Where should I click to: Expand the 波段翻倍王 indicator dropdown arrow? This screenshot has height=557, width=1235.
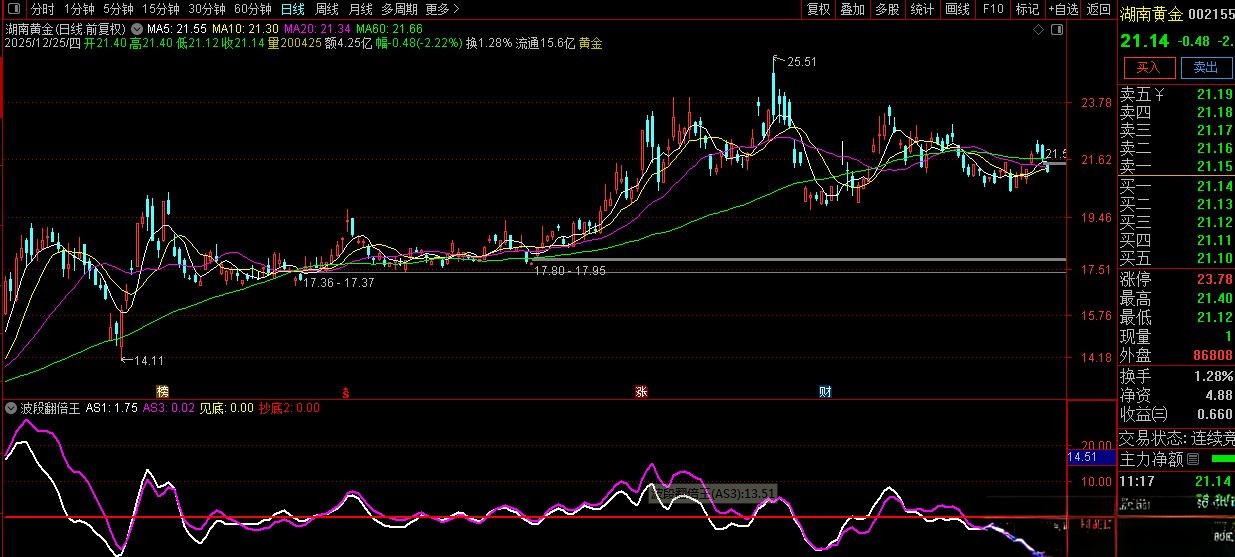coord(11,408)
